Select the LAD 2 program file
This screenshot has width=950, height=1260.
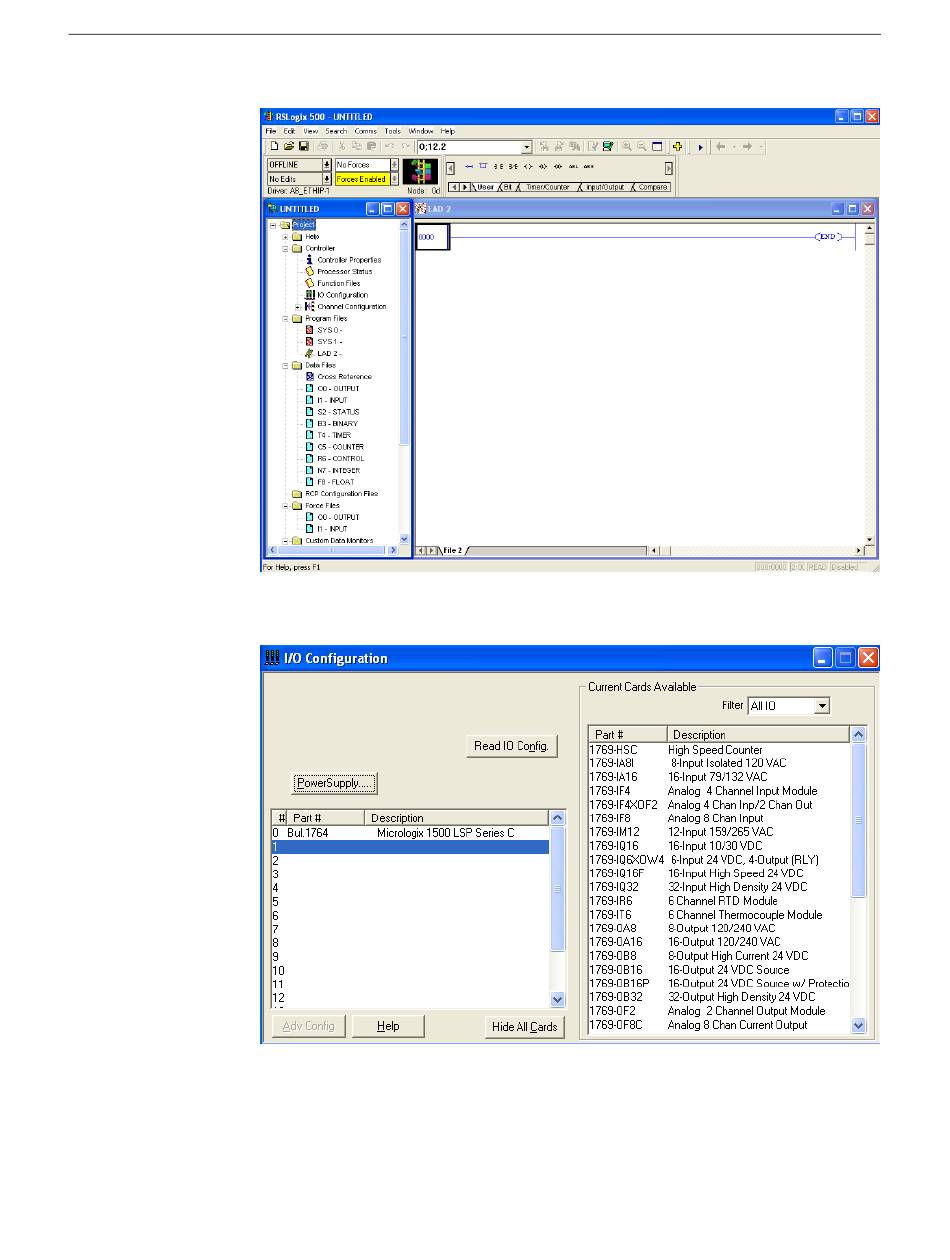tap(330, 353)
